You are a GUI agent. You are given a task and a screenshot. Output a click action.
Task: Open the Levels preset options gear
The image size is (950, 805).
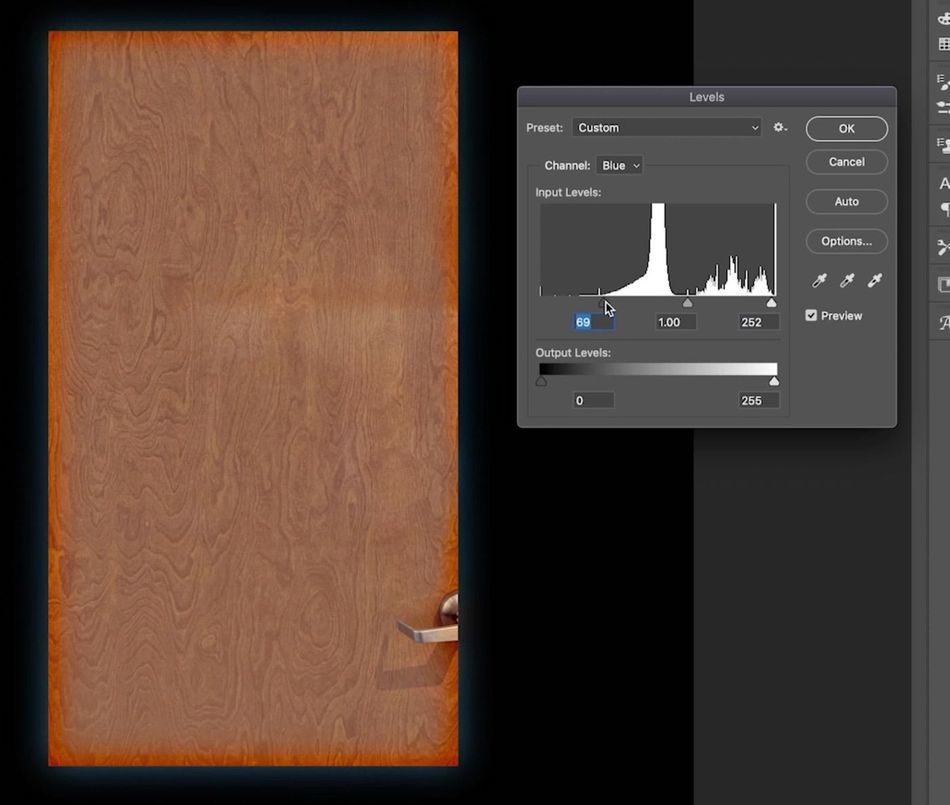[x=780, y=127]
